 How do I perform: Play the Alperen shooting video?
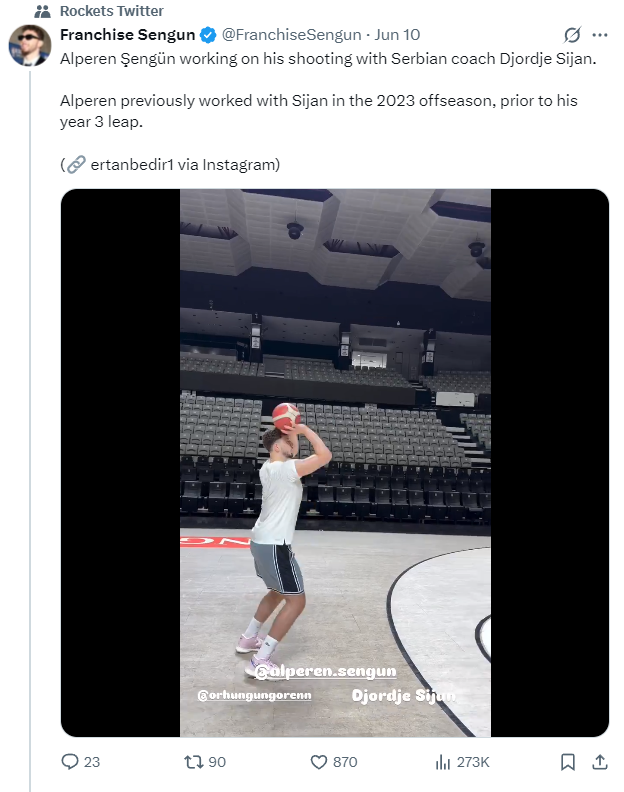click(x=334, y=463)
